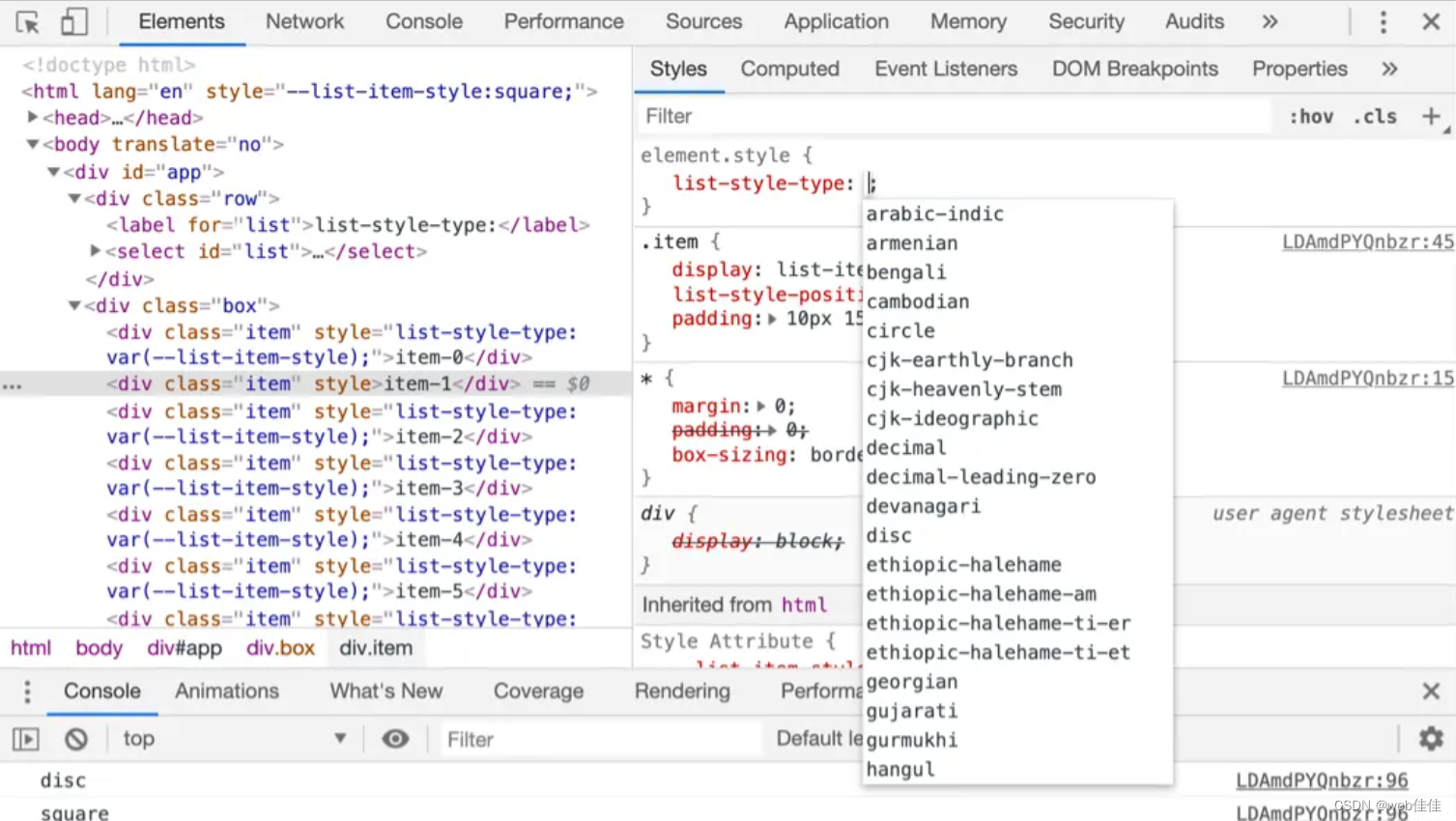Open the drawer kebab menu
The height and width of the screenshot is (821, 1456).
[26, 692]
